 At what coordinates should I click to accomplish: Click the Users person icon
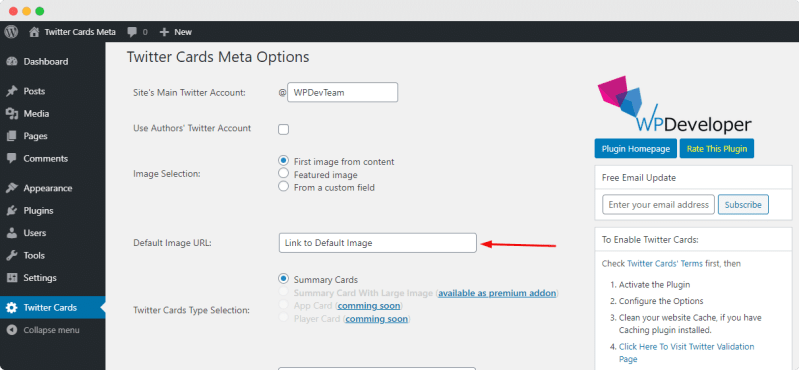tap(12, 233)
